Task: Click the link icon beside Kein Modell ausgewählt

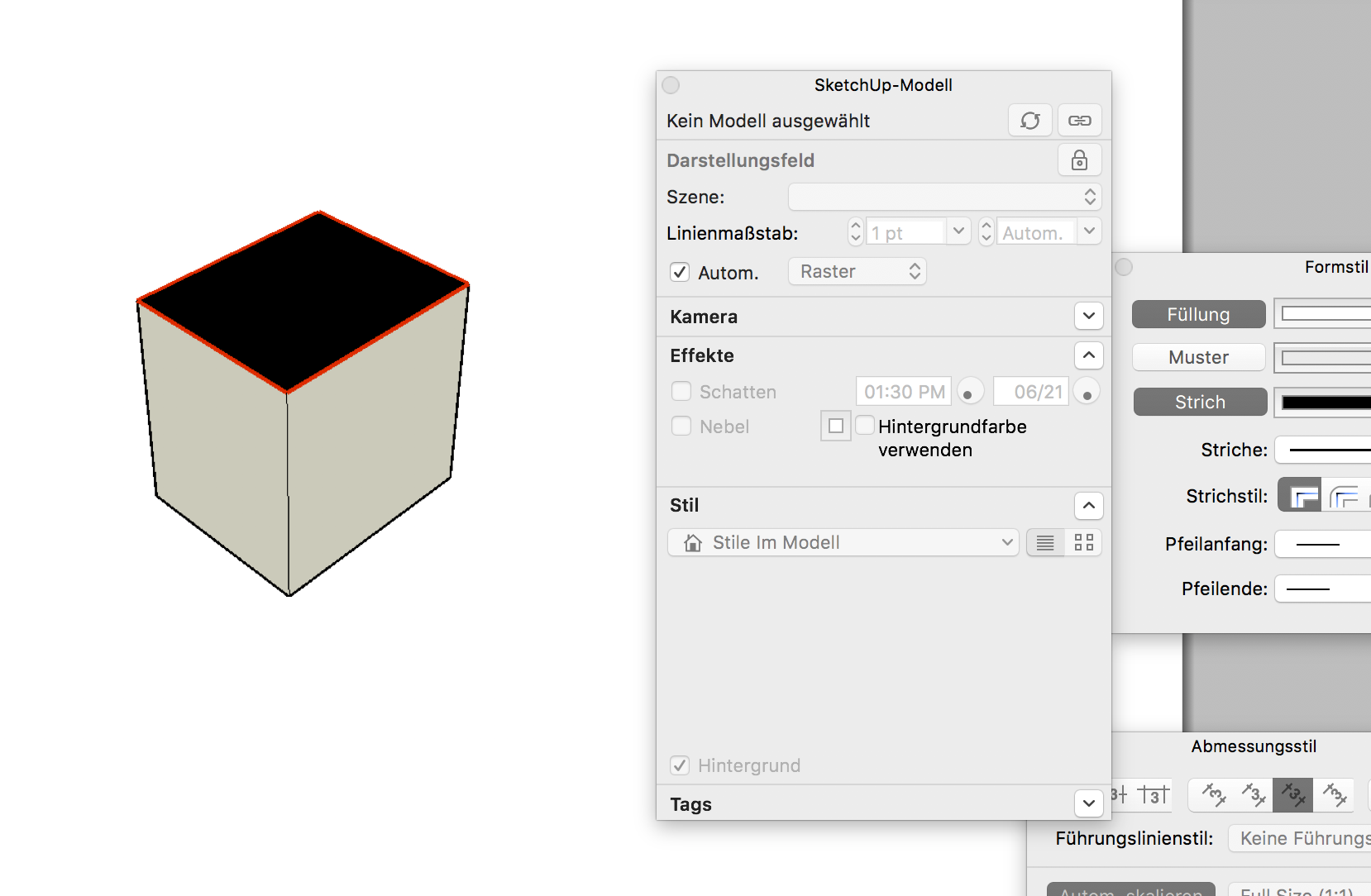Action: pos(1079,121)
